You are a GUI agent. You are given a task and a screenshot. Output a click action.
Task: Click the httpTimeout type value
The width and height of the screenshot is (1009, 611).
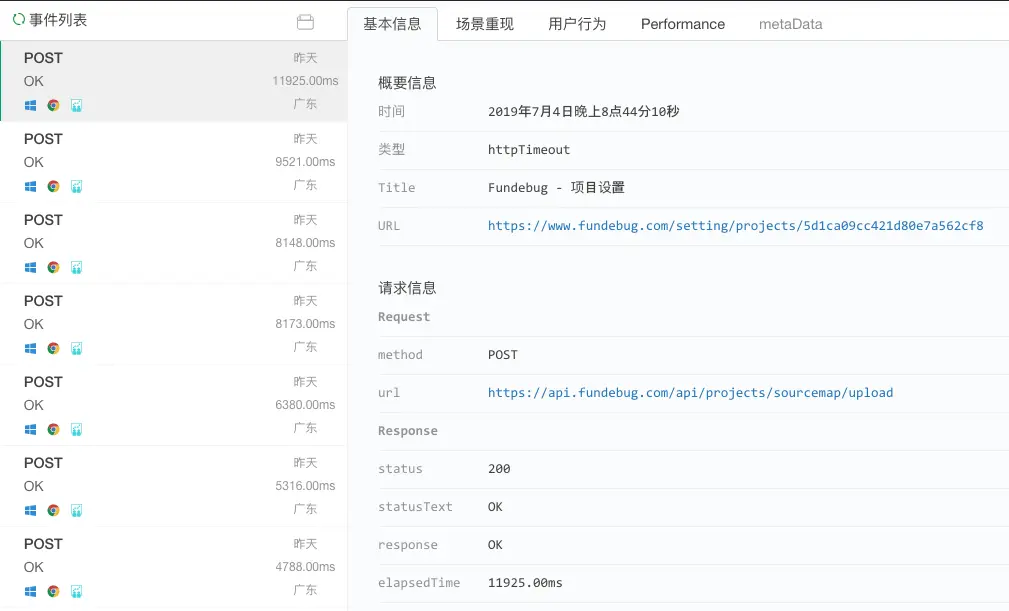(x=529, y=150)
